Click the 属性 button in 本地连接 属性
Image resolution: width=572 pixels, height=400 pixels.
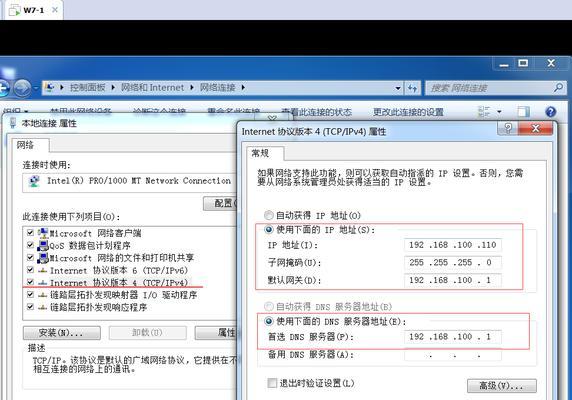point(217,333)
